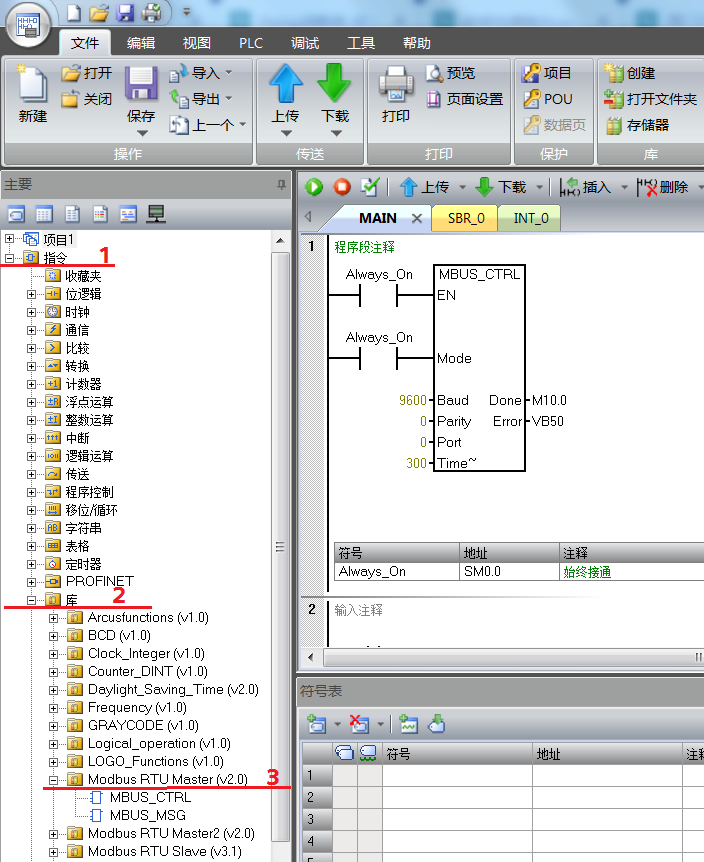The height and width of the screenshot is (862, 704).
Task: Click row 1 symbol cell in symbol table
Action: click(x=457, y=776)
